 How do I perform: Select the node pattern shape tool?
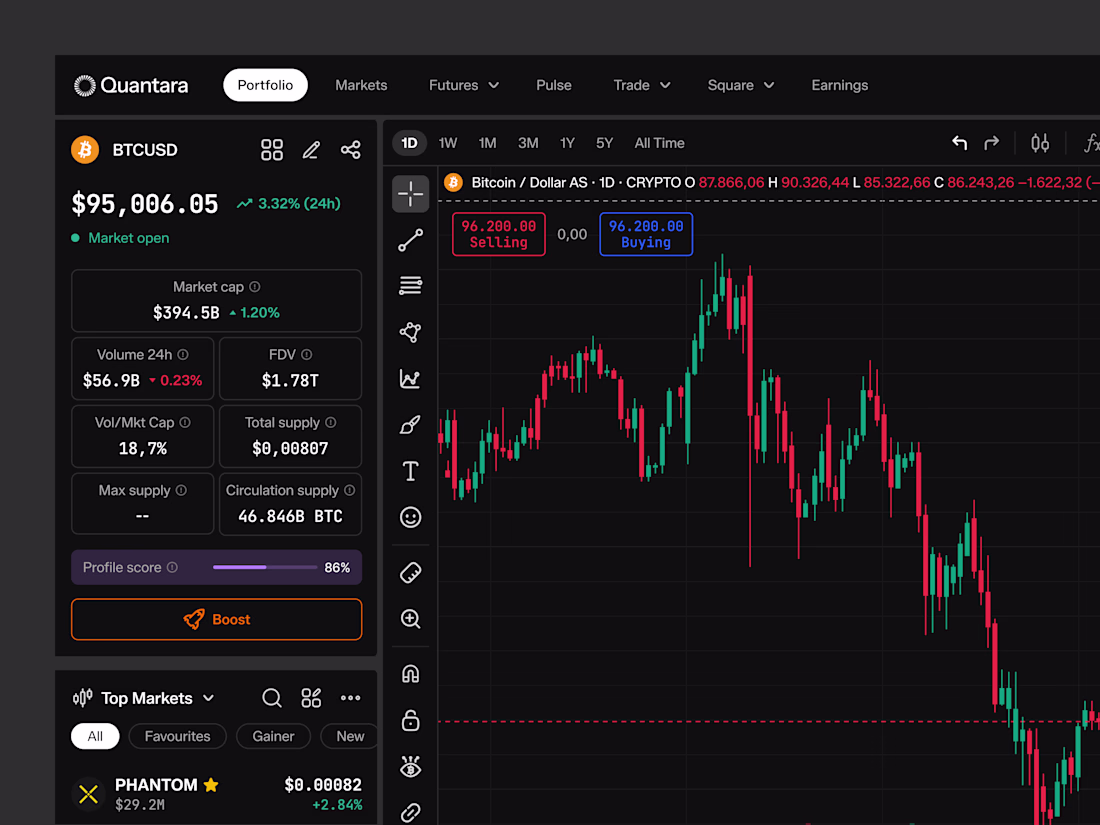pyautogui.click(x=410, y=332)
